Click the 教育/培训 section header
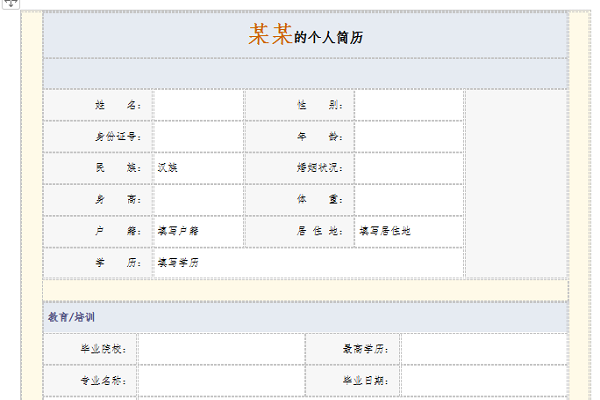 (72, 317)
